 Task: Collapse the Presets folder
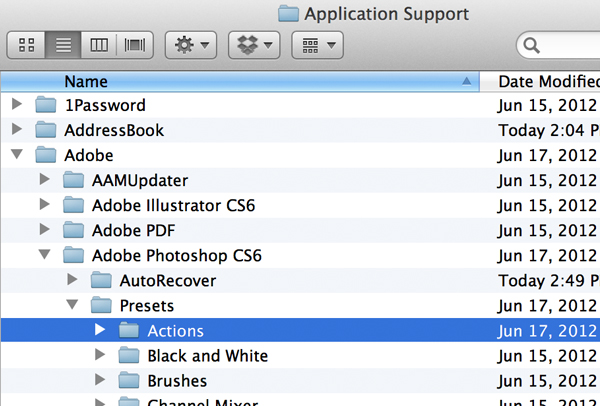72,305
